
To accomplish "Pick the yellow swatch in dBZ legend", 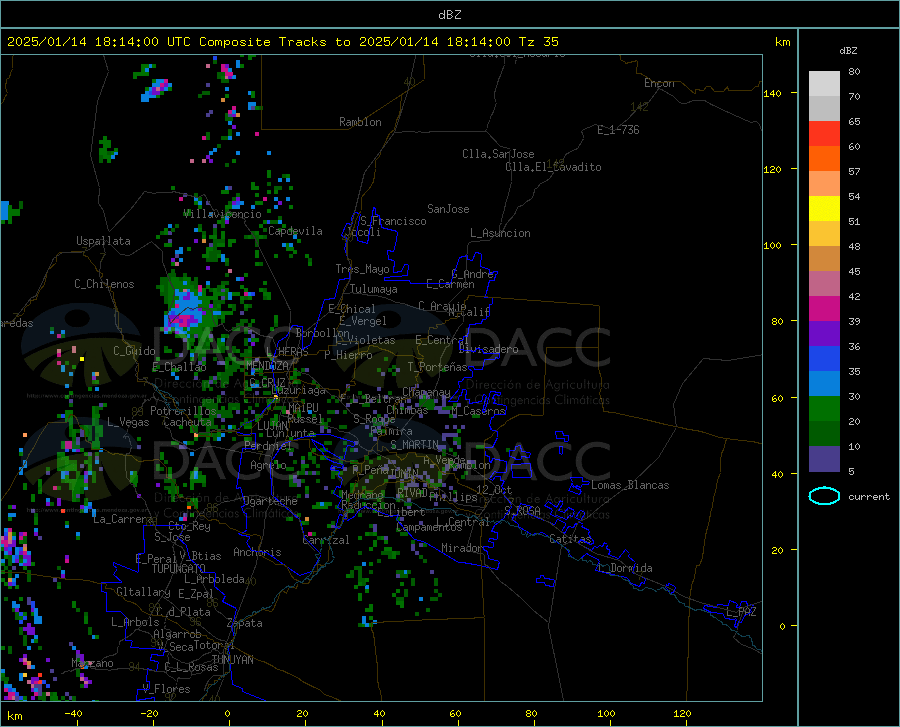I will click(x=824, y=209).
